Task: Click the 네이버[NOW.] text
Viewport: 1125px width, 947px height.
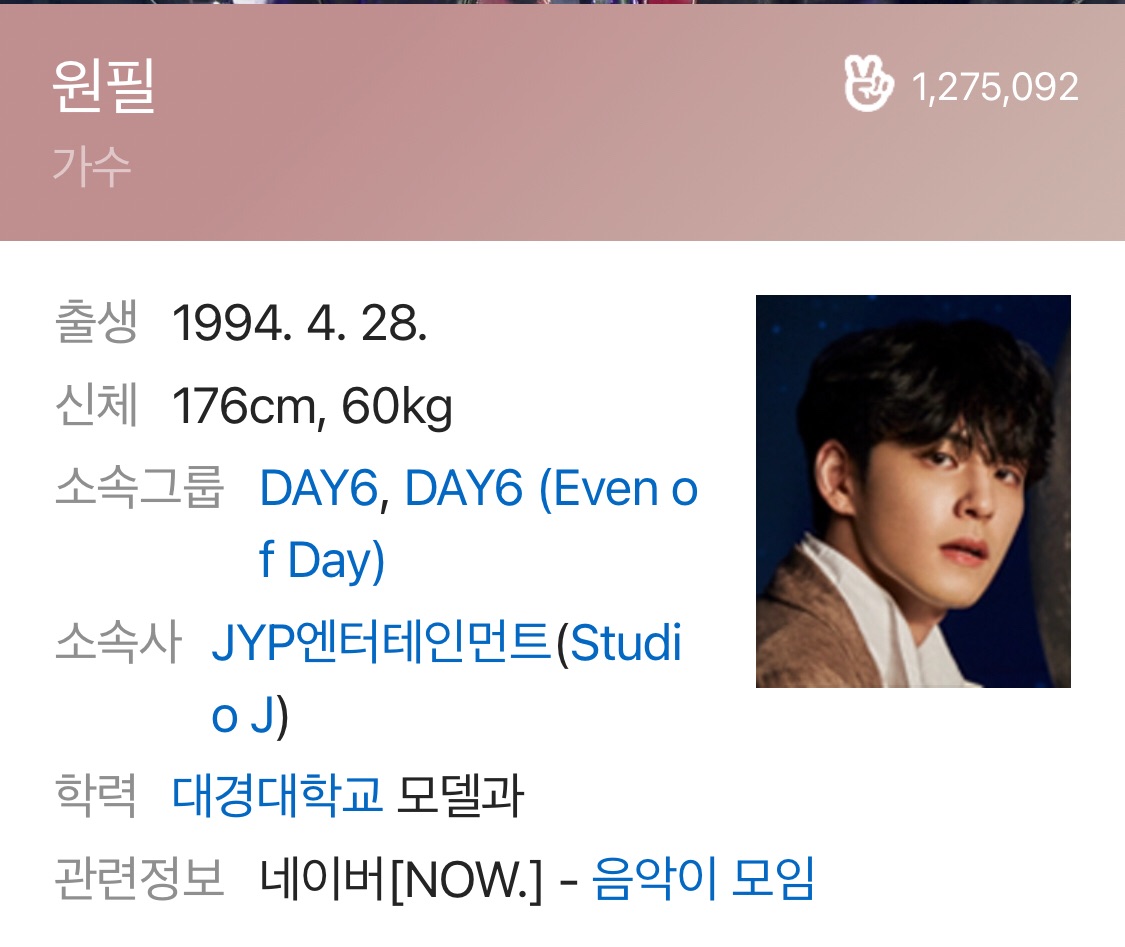Action: (x=401, y=880)
